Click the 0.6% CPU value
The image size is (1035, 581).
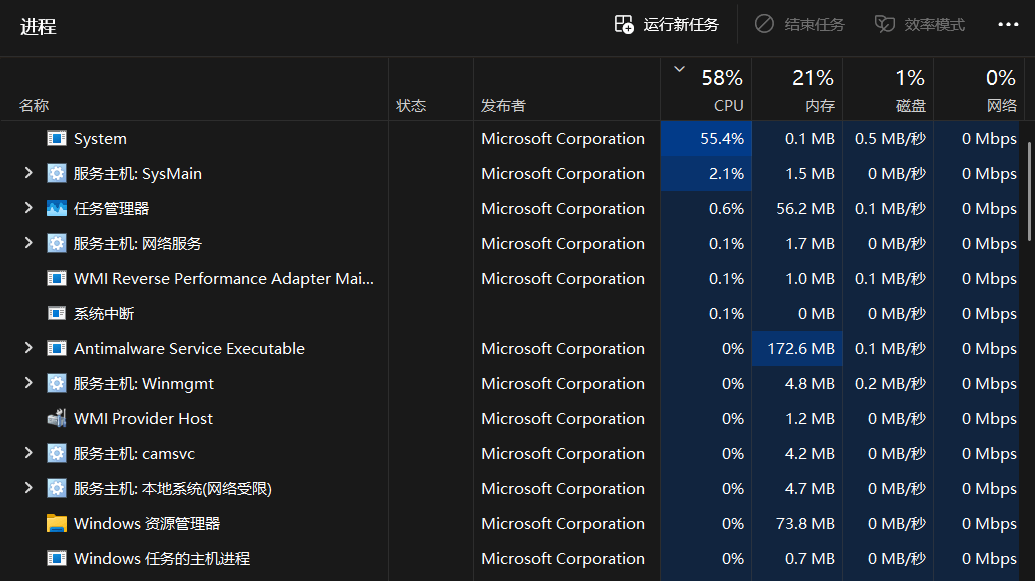(726, 209)
